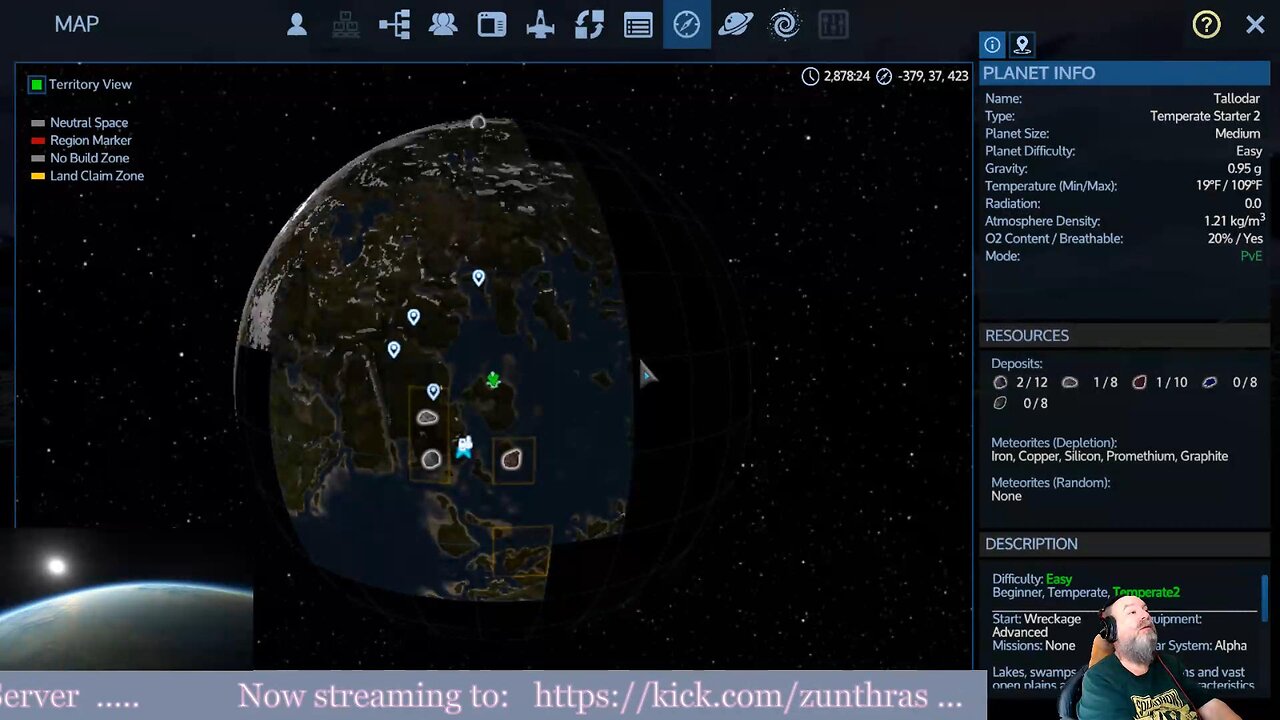This screenshot has height=720, width=1280.
Task: Click the 2/12 deposit resource icon
Action: pos(1000,383)
